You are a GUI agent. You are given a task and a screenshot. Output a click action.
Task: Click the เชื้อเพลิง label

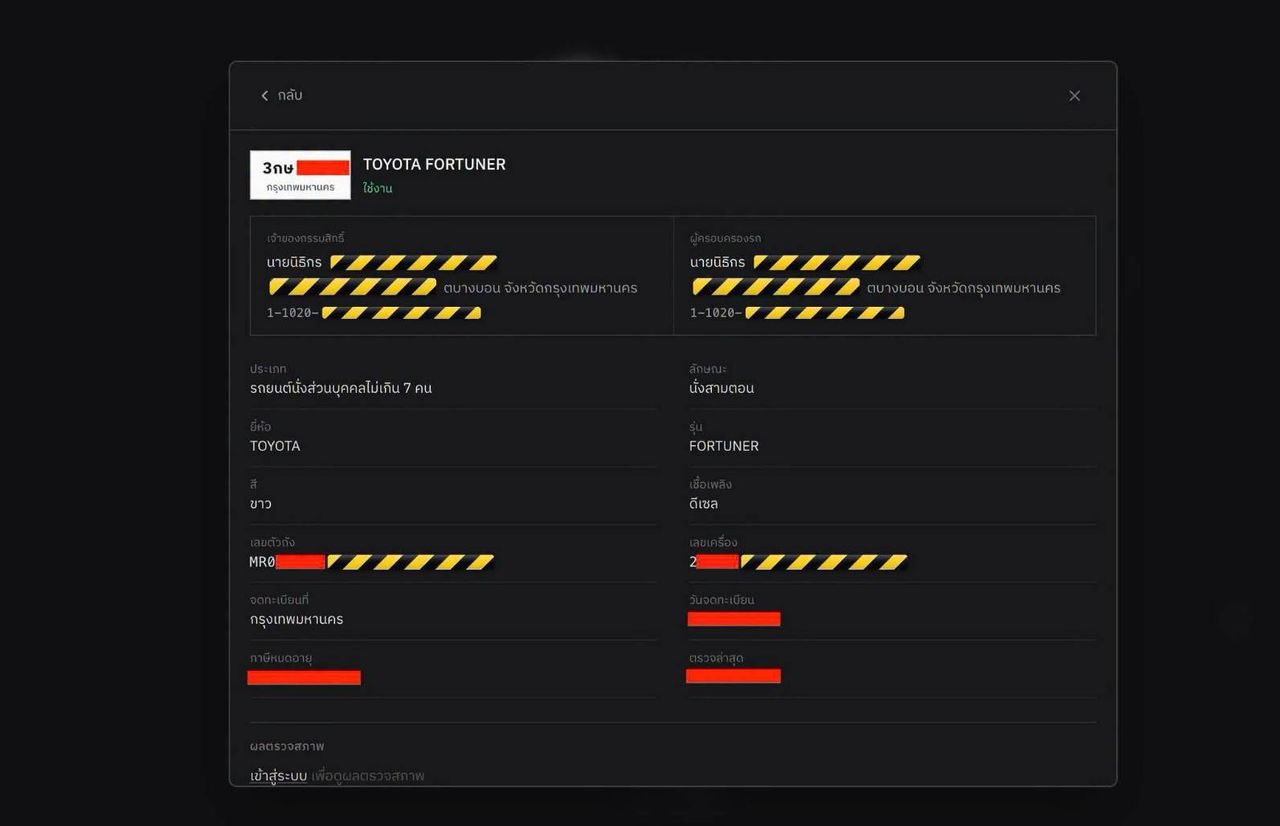click(710, 484)
